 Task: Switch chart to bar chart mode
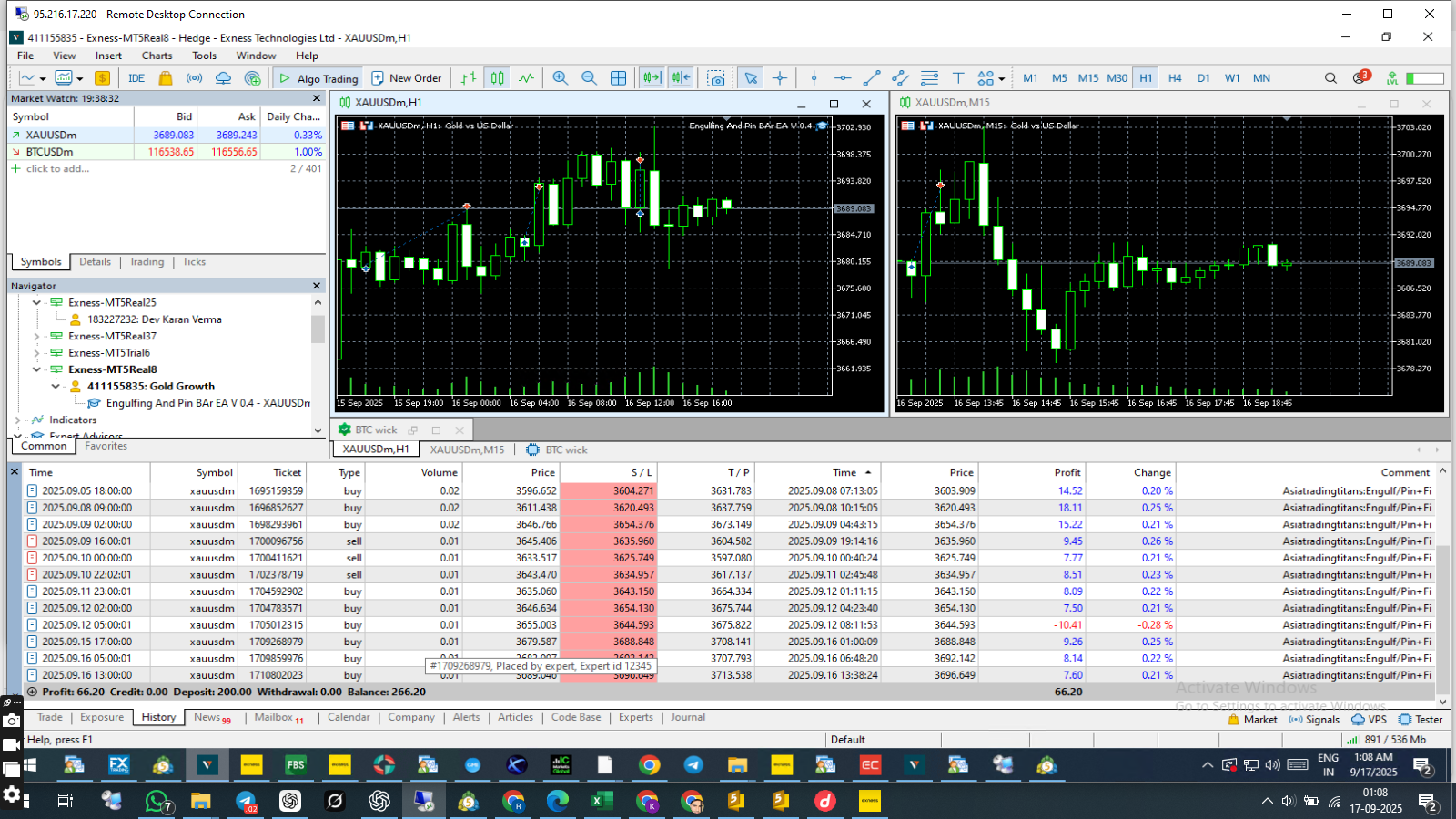tap(469, 78)
